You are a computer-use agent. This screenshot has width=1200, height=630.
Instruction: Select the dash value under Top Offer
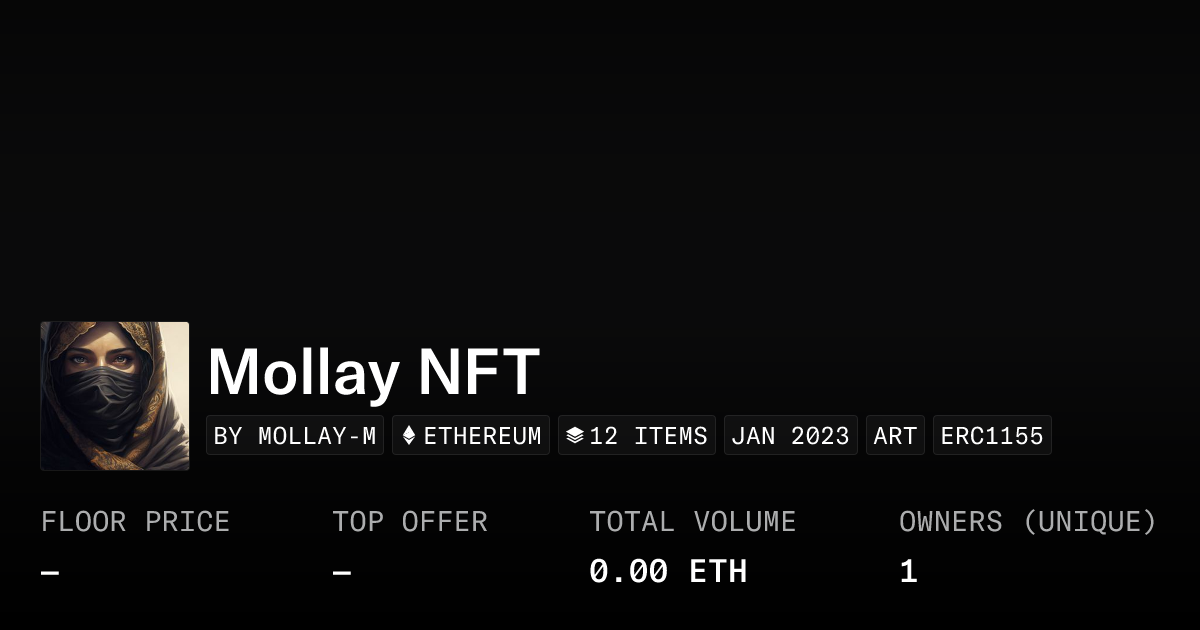[x=342, y=572]
